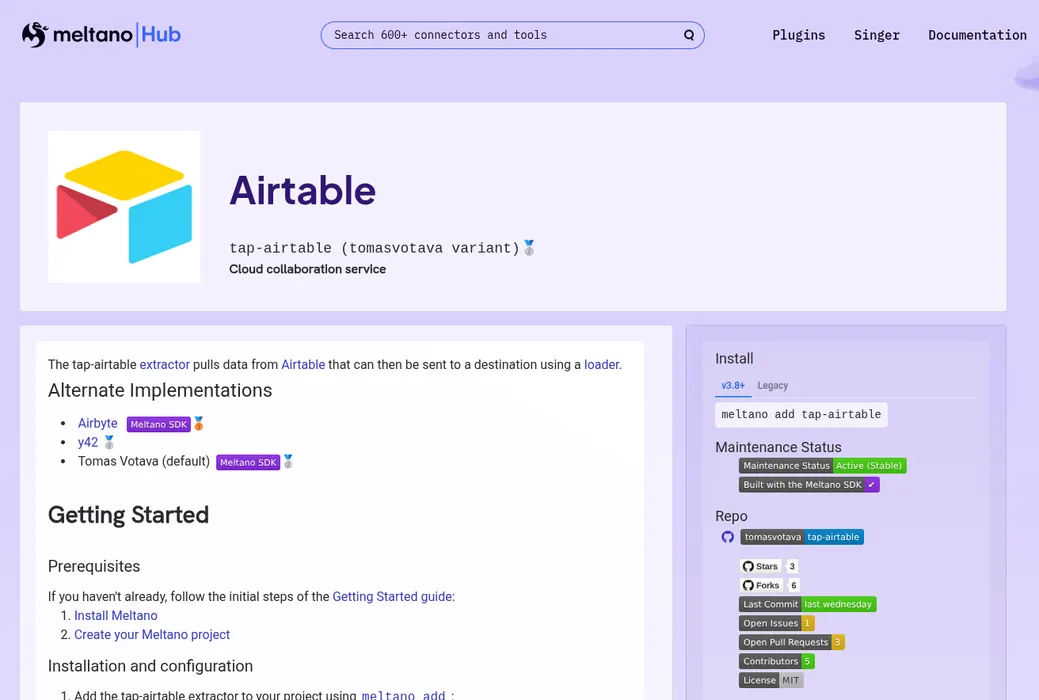Click the Install Meltano link
Image resolution: width=1039 pixels, height=700 pixels.
[x=115, y=615]
